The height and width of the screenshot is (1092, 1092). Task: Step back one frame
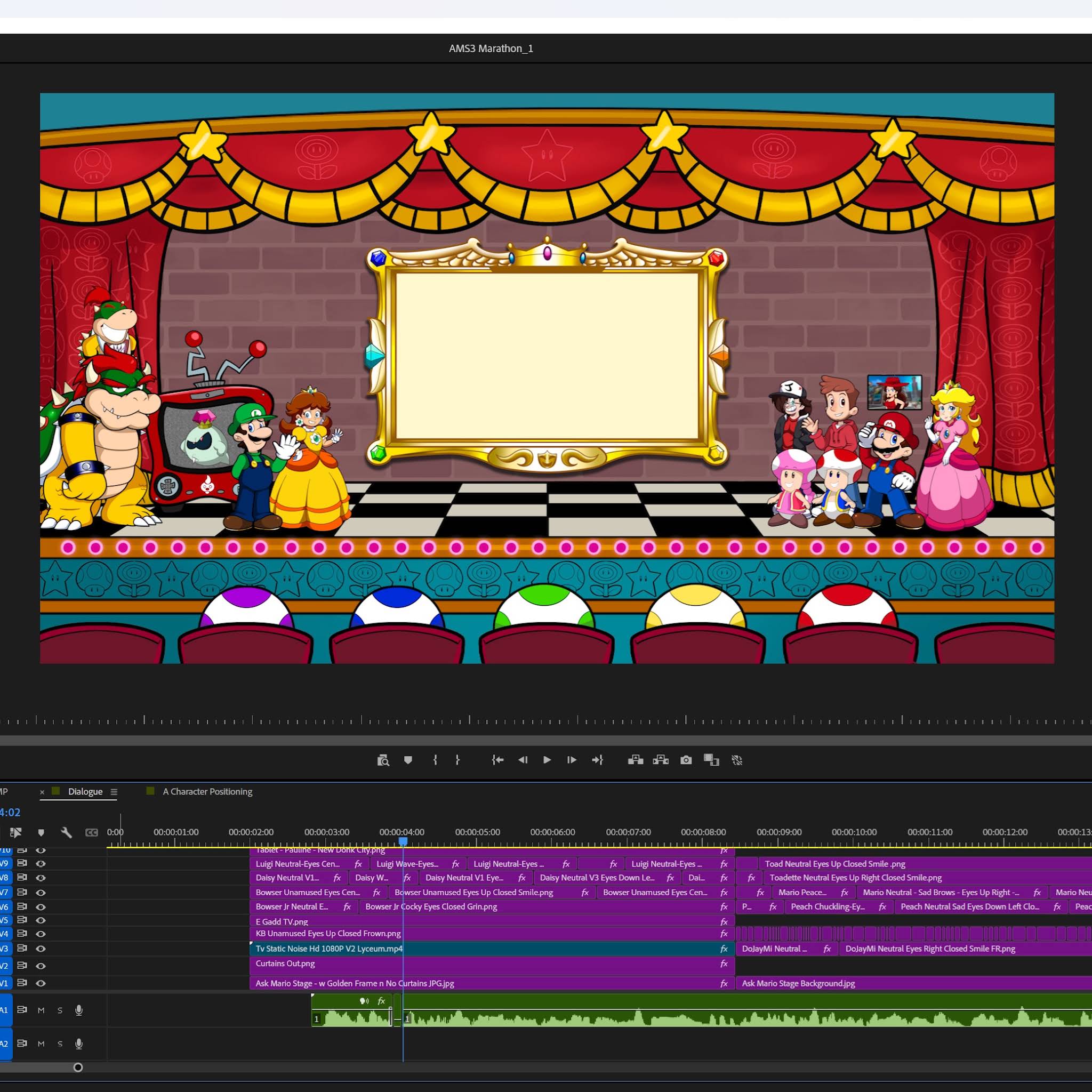(523, 760)
